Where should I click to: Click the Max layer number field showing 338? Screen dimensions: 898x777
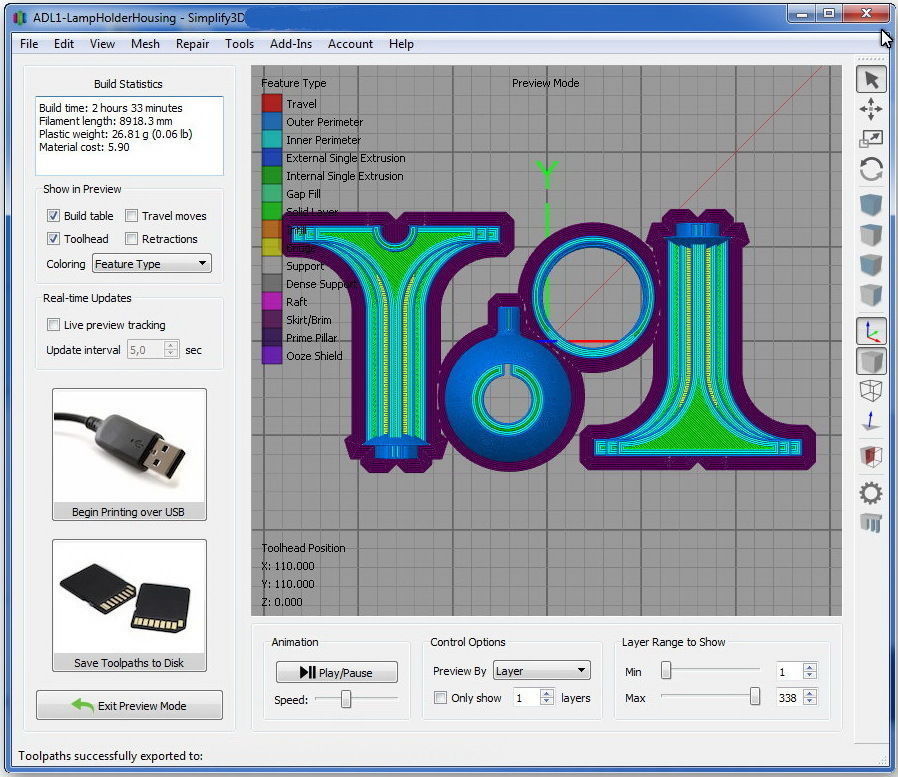[x=790, y=697]
